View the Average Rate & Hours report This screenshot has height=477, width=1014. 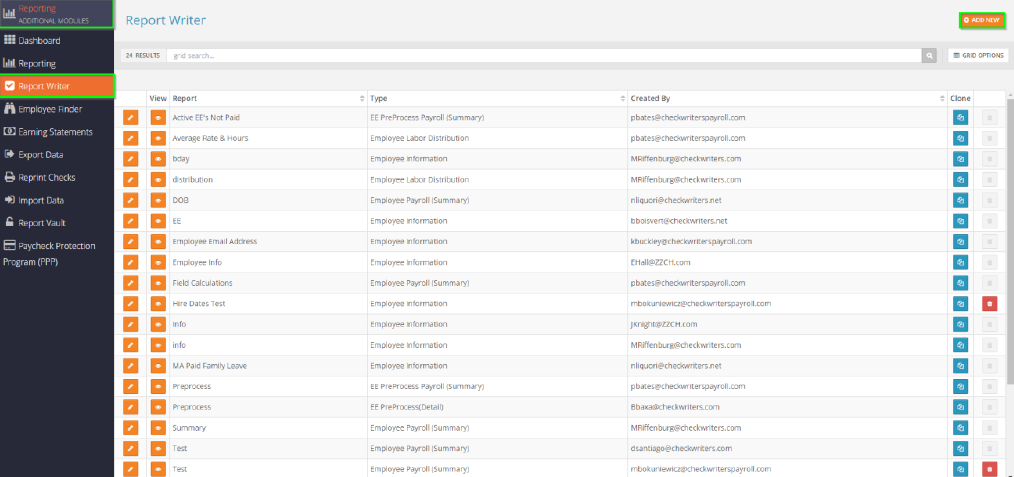(x=158, y=138)
